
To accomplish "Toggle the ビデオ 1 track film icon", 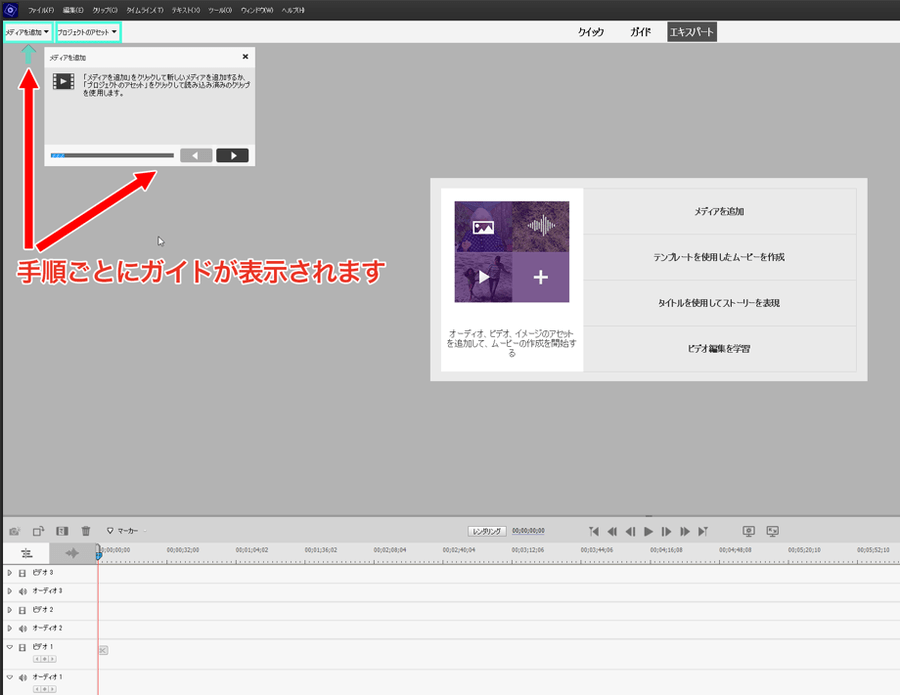I will (22, 647).
